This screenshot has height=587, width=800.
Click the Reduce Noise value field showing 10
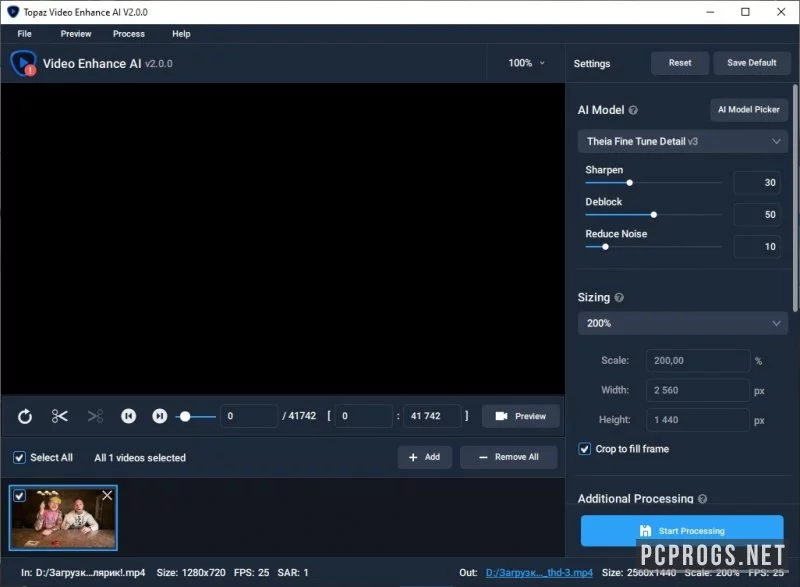point(757,247)
